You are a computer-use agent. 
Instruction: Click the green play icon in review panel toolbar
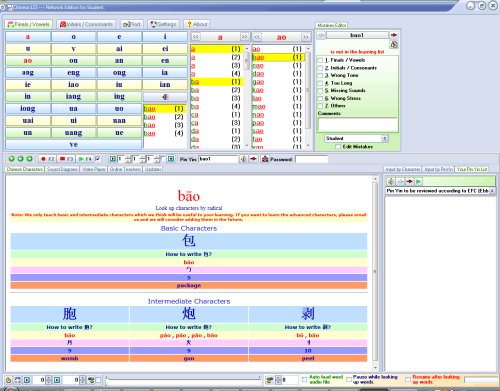click(419, 181)
